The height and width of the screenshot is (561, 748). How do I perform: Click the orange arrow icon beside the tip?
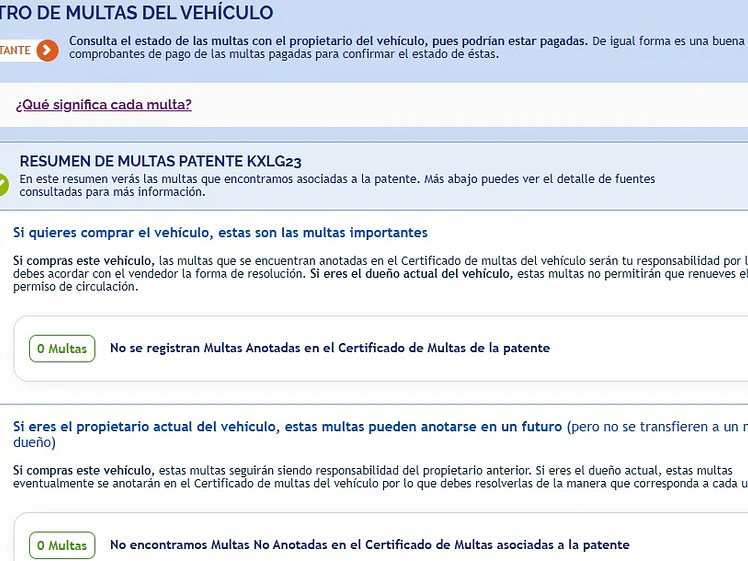47,50
